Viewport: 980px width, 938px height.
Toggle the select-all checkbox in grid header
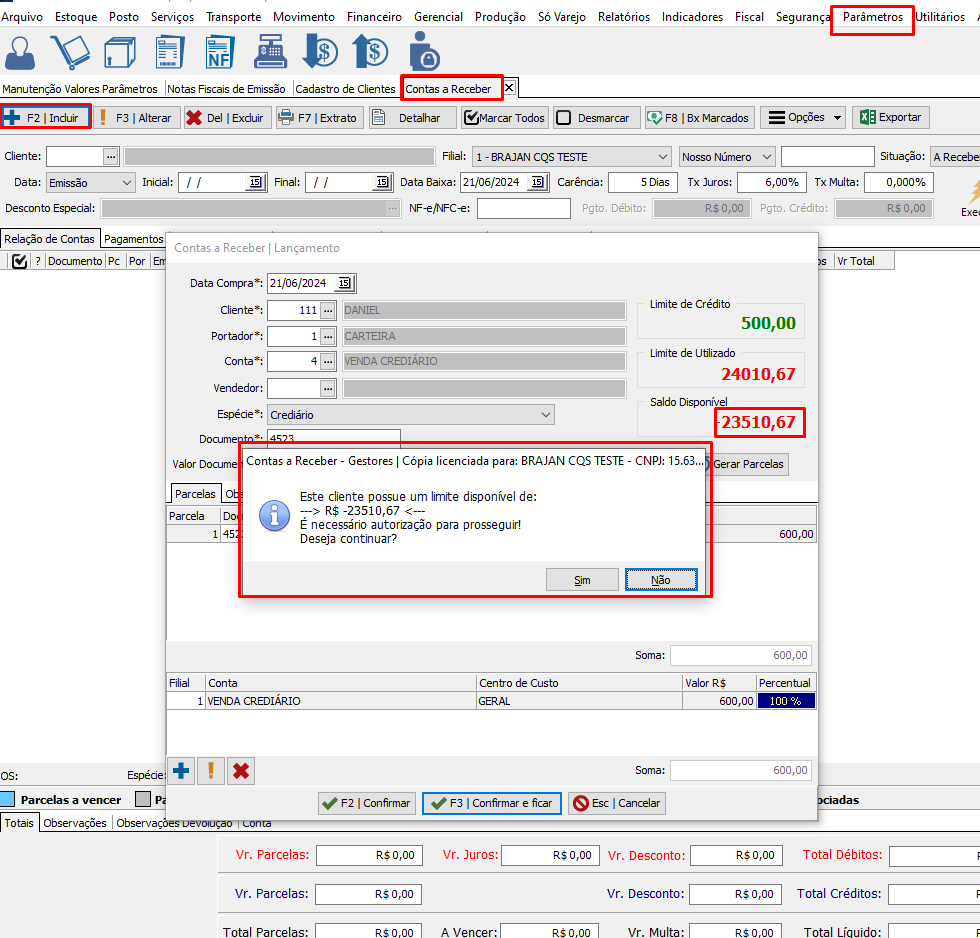(18, 261)
